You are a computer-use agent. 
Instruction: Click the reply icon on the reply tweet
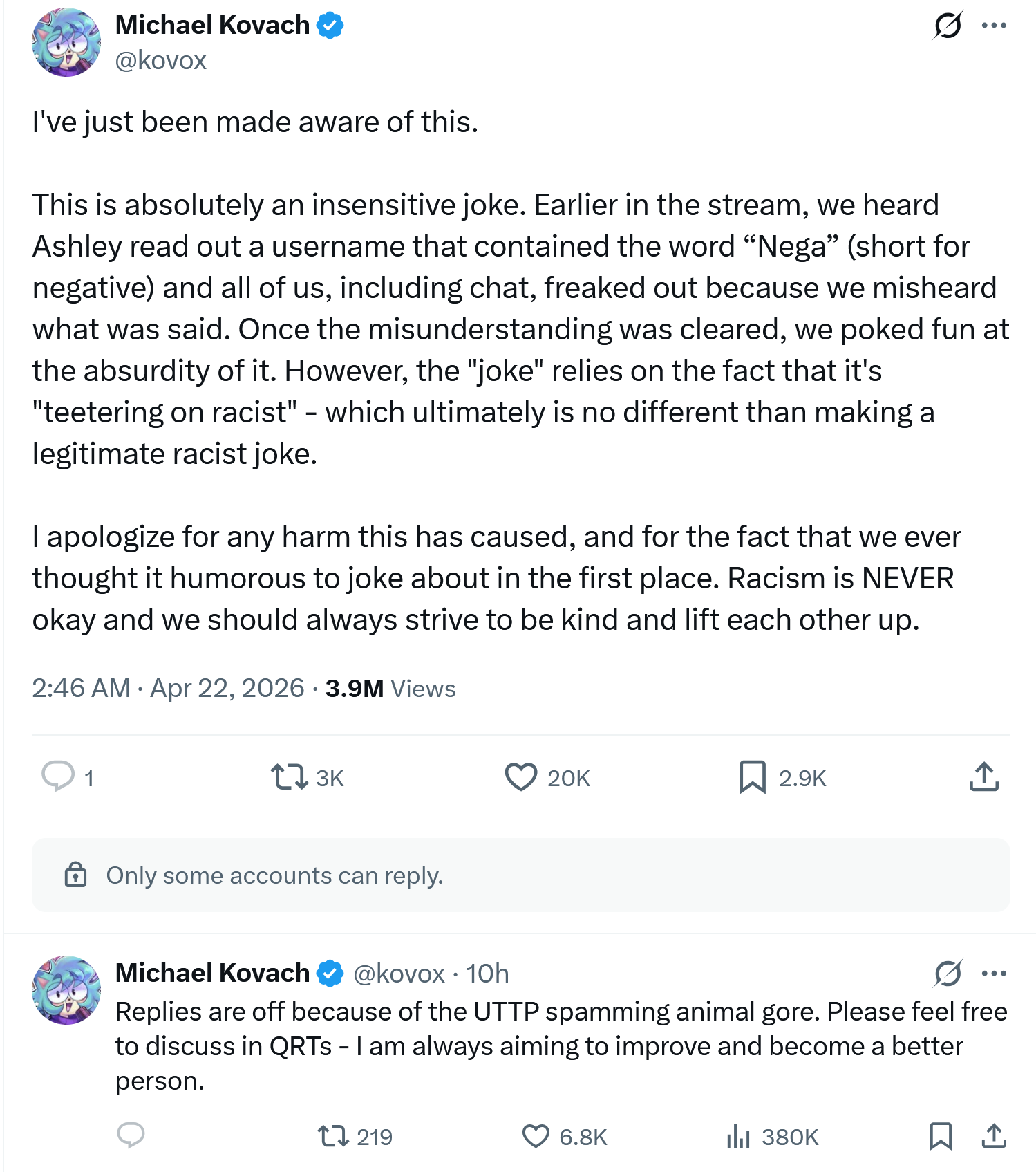[131, 1135]
